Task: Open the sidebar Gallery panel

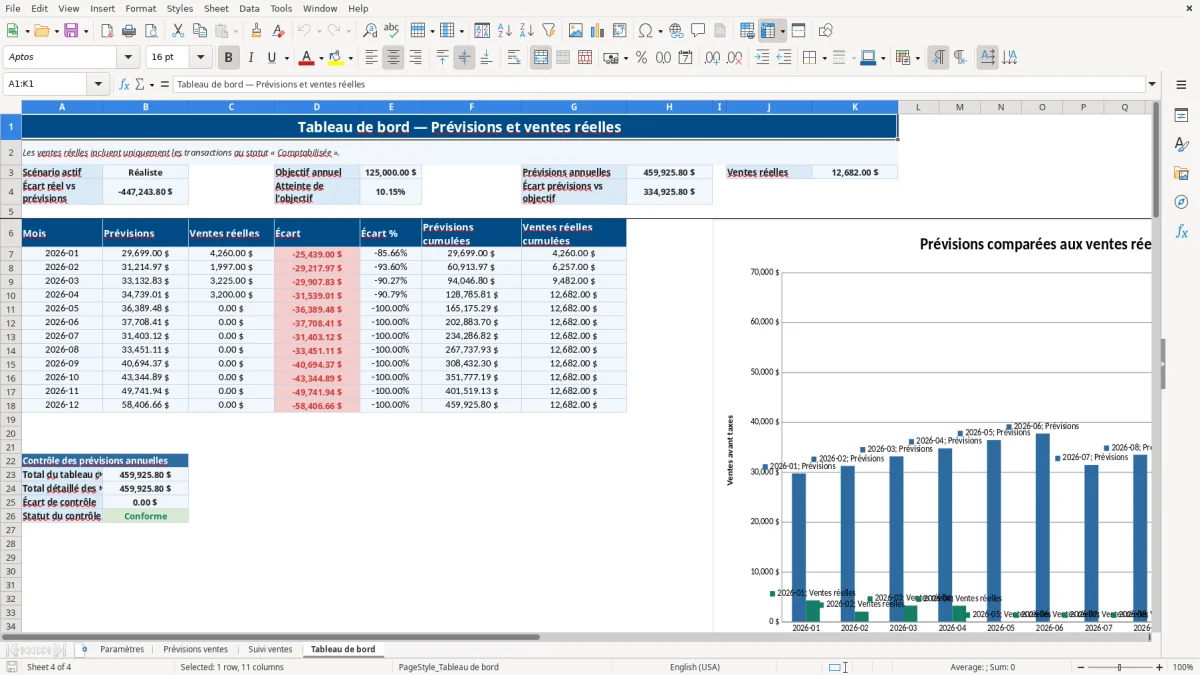Action: coord(1181,173)
